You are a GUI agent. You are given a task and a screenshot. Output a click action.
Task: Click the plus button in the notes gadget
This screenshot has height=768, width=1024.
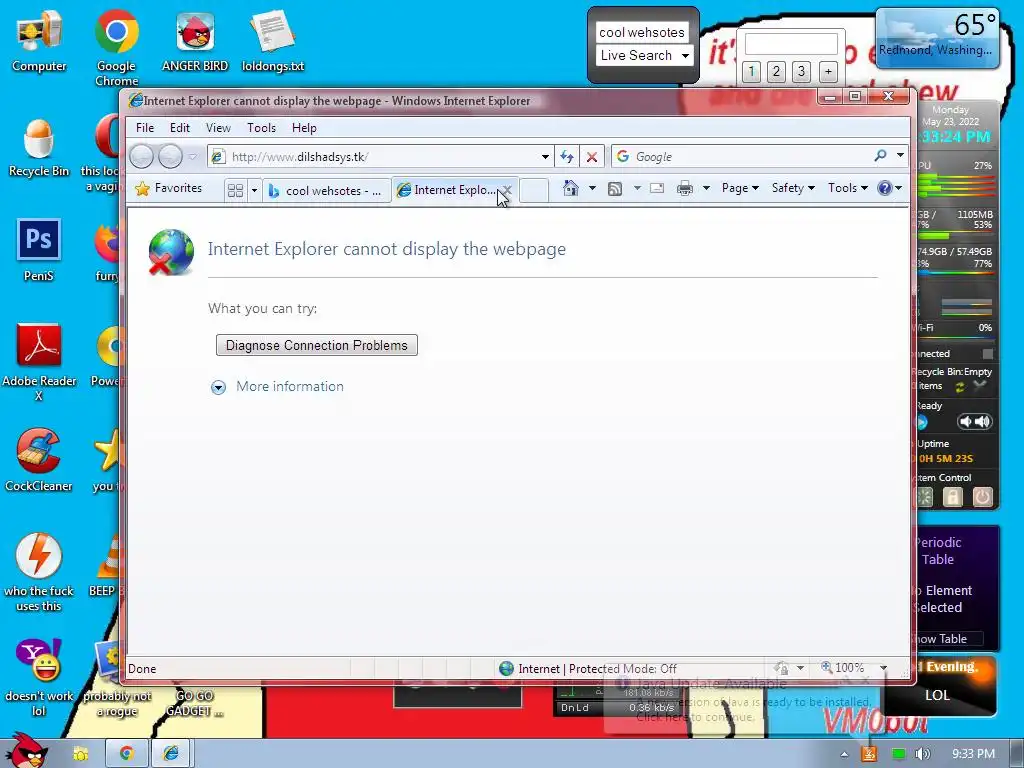pyautogui.click(x=828, y=71)
